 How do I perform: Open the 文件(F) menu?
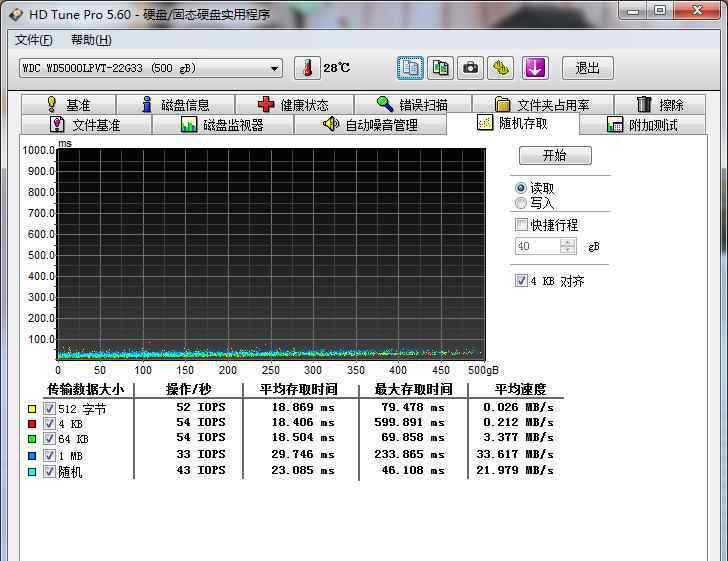pyautogui.click(x=33, y=40)
